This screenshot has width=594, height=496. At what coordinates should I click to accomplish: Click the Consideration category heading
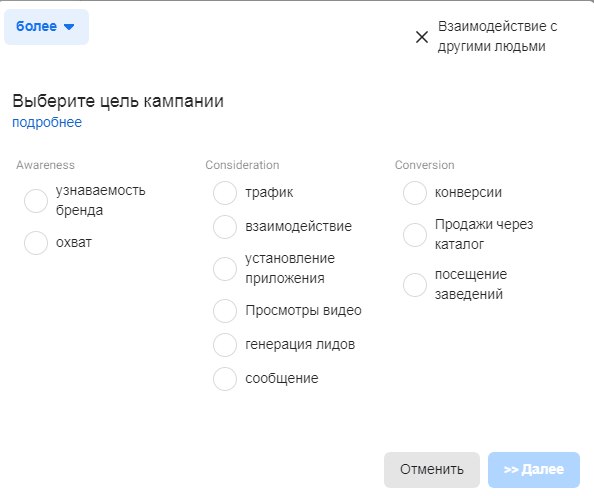point(242,165)
